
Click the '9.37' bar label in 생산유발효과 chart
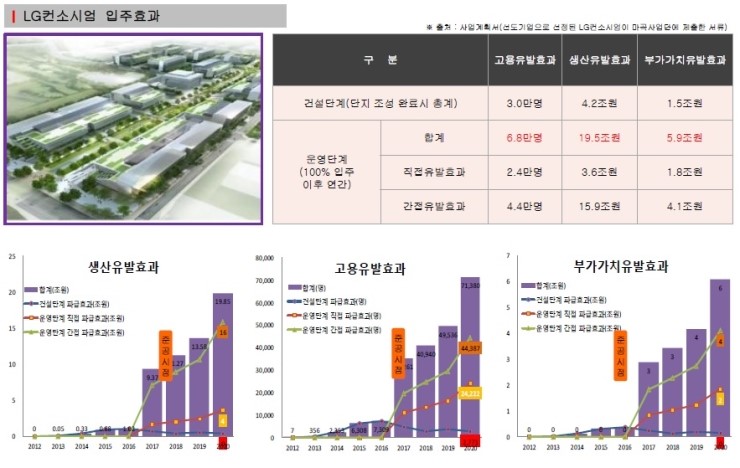[x=152, y=377]
